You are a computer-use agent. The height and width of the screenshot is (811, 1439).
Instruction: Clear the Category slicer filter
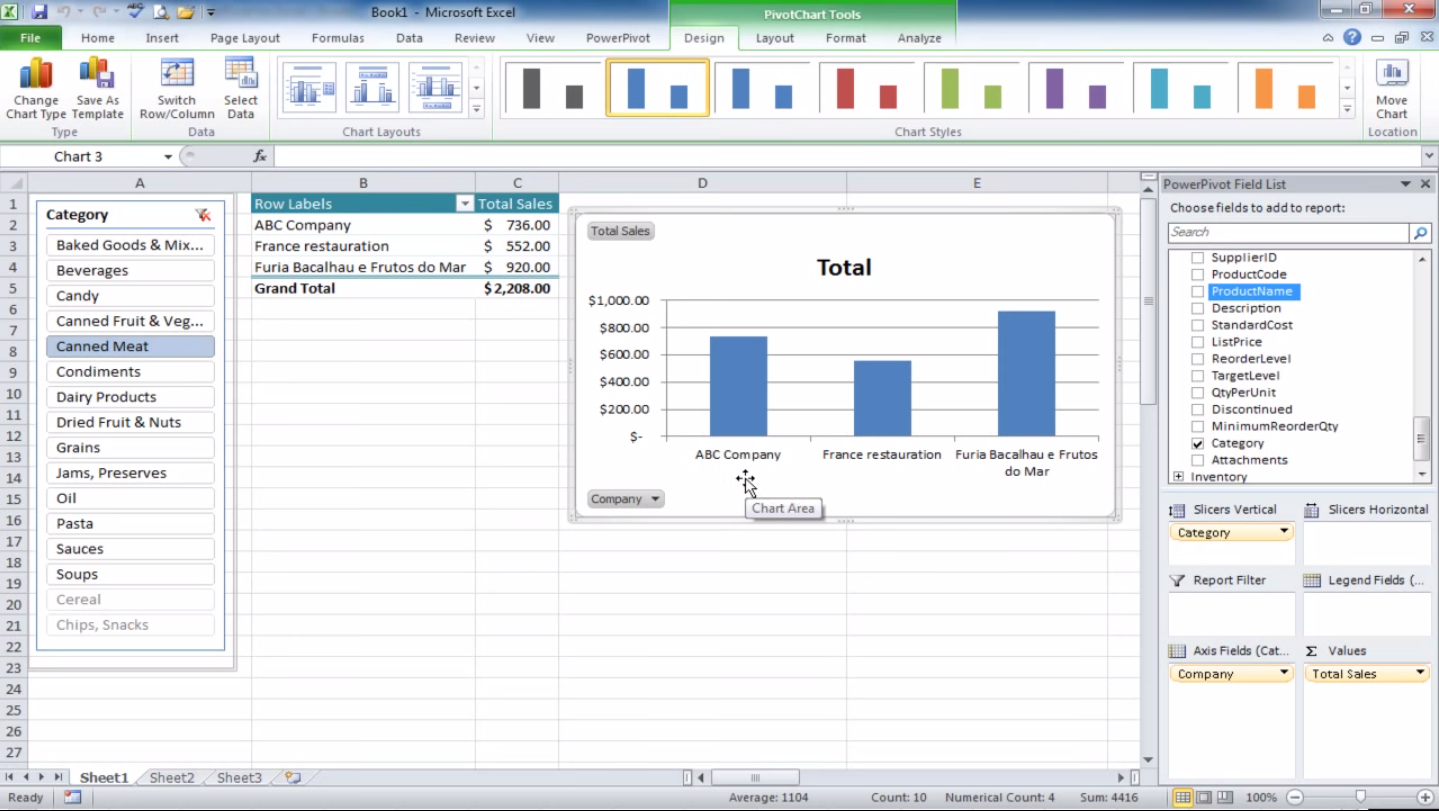(x=203, y=215)
